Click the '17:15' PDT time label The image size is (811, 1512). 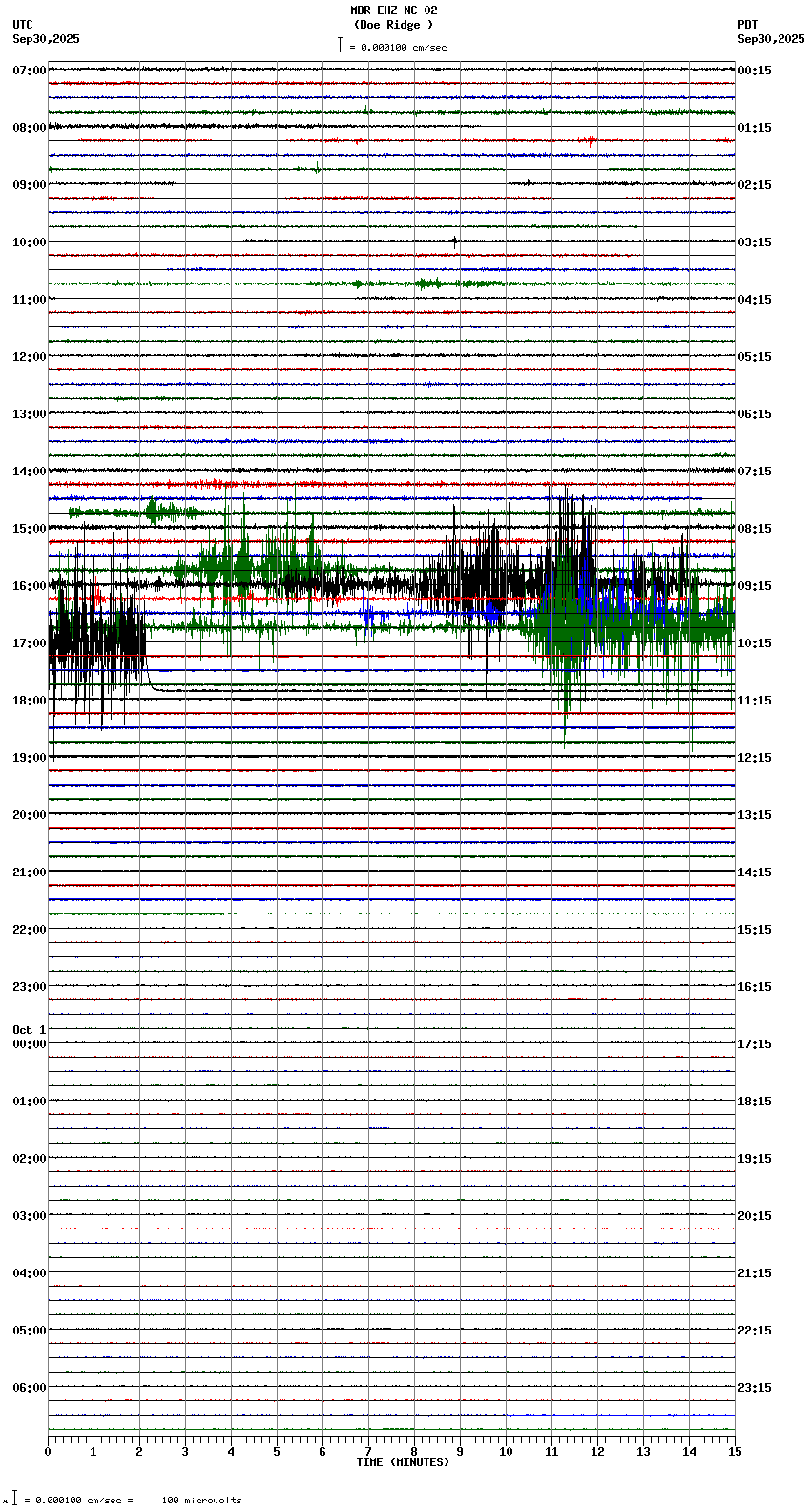(755, 1044)
